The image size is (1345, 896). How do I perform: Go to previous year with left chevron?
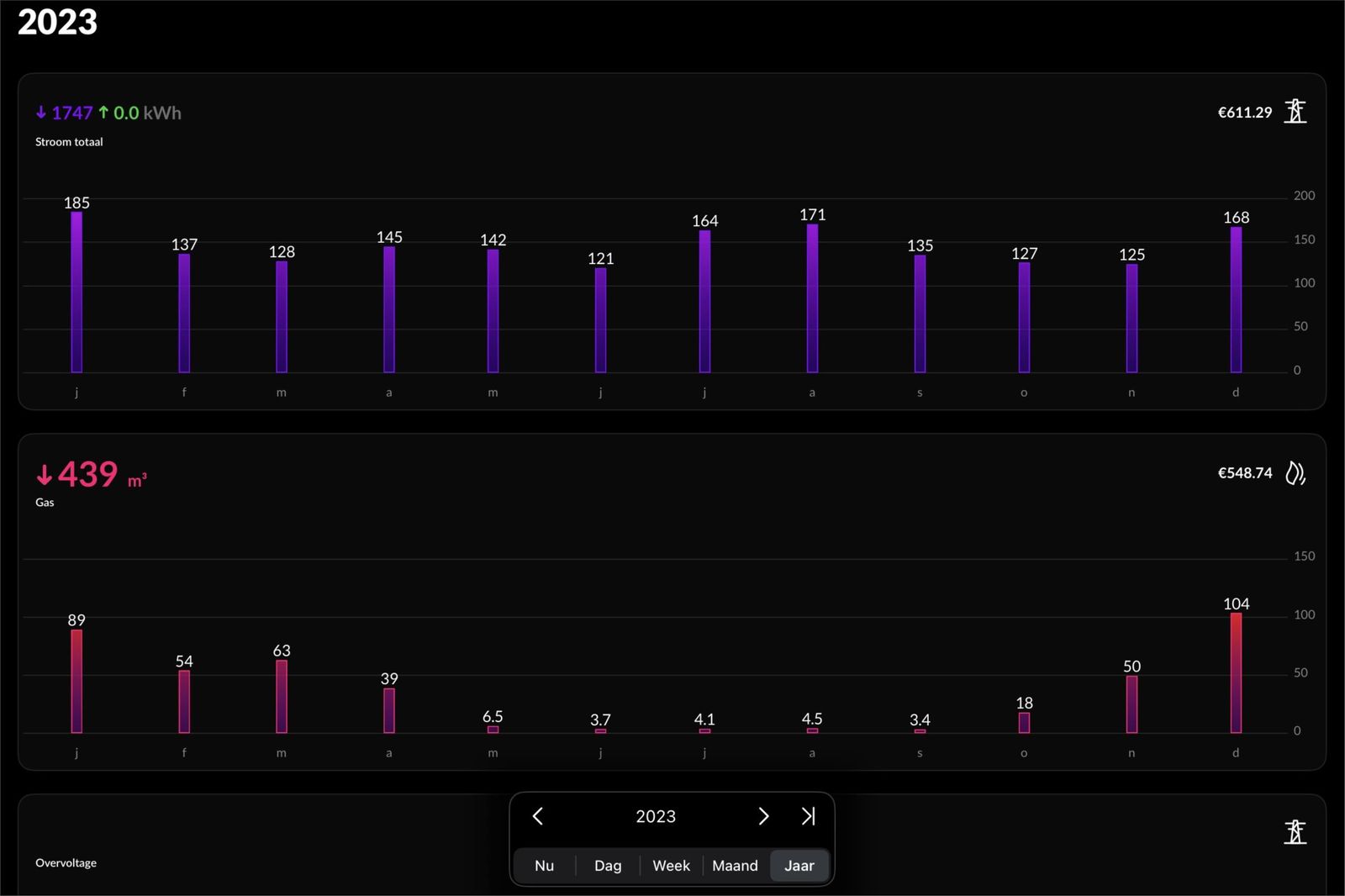pos(538,816)
